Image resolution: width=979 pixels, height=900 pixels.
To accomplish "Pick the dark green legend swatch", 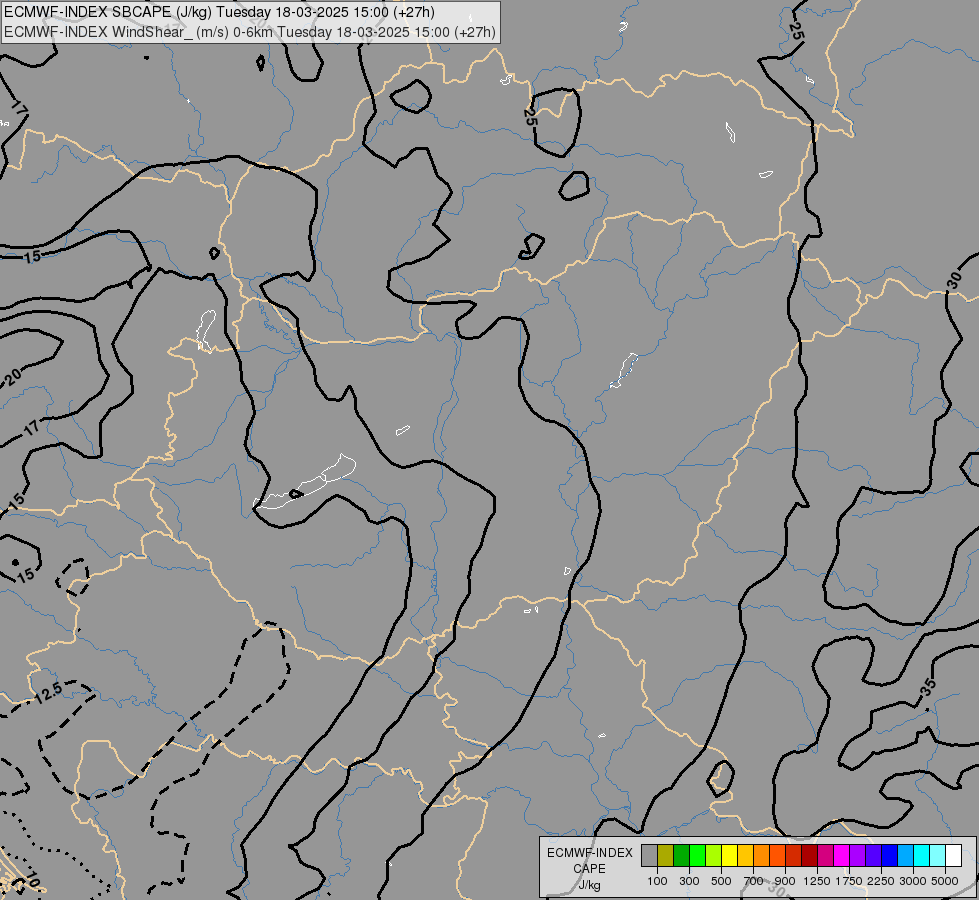I will tap(681, 856).
